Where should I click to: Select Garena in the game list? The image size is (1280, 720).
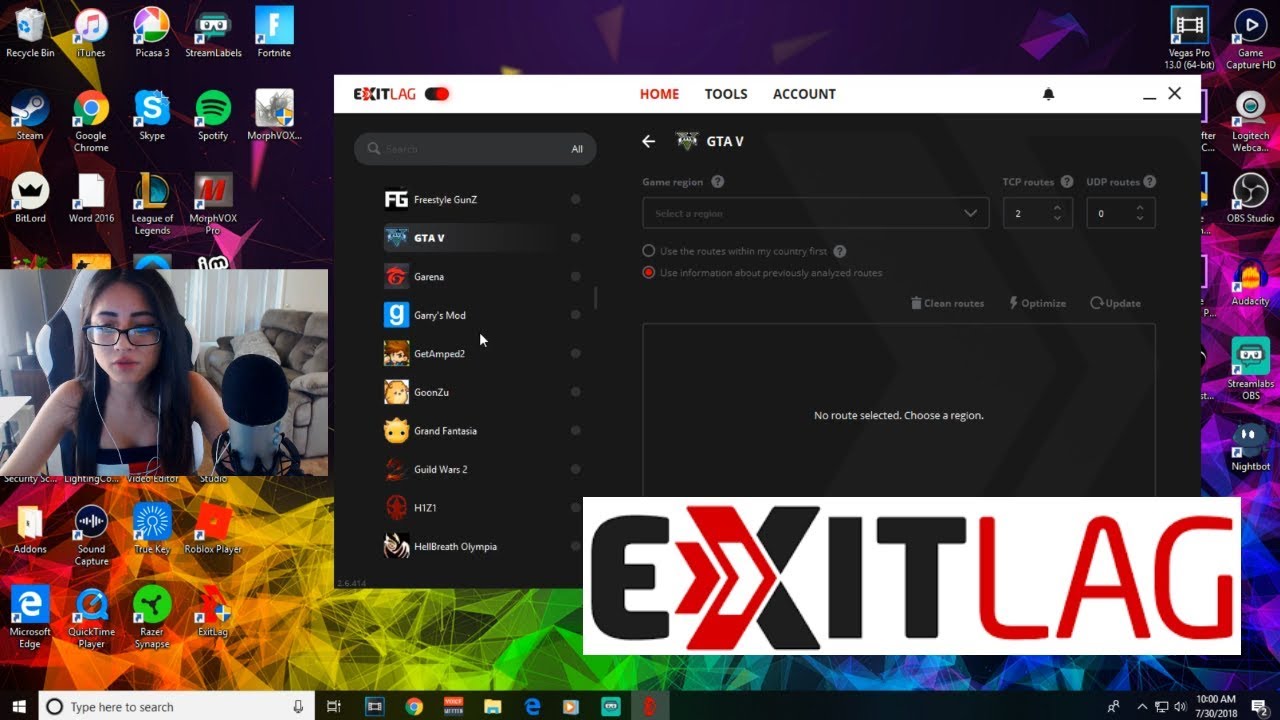(482, 277)
